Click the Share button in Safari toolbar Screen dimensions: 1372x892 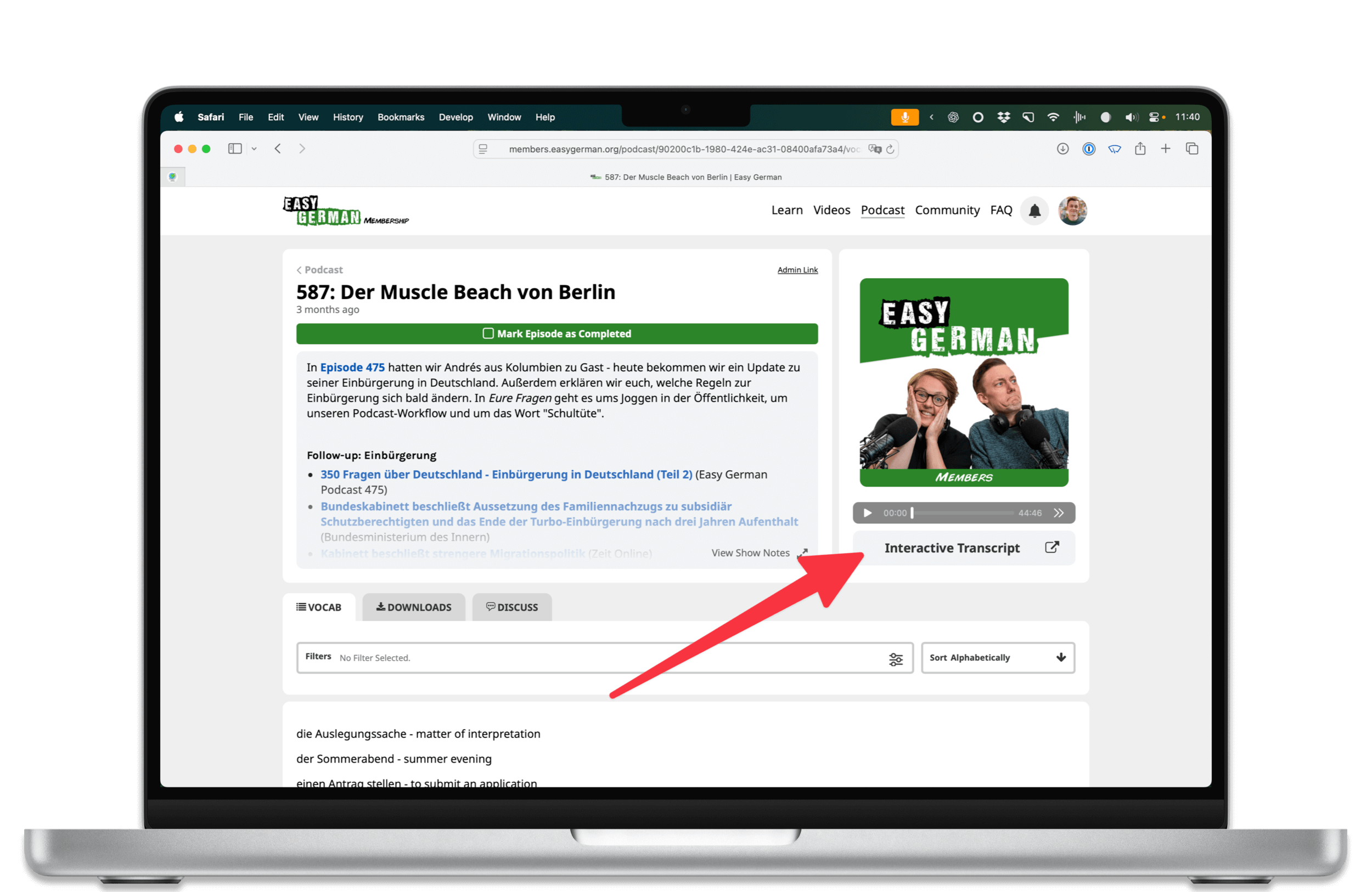coord(1140,149)
